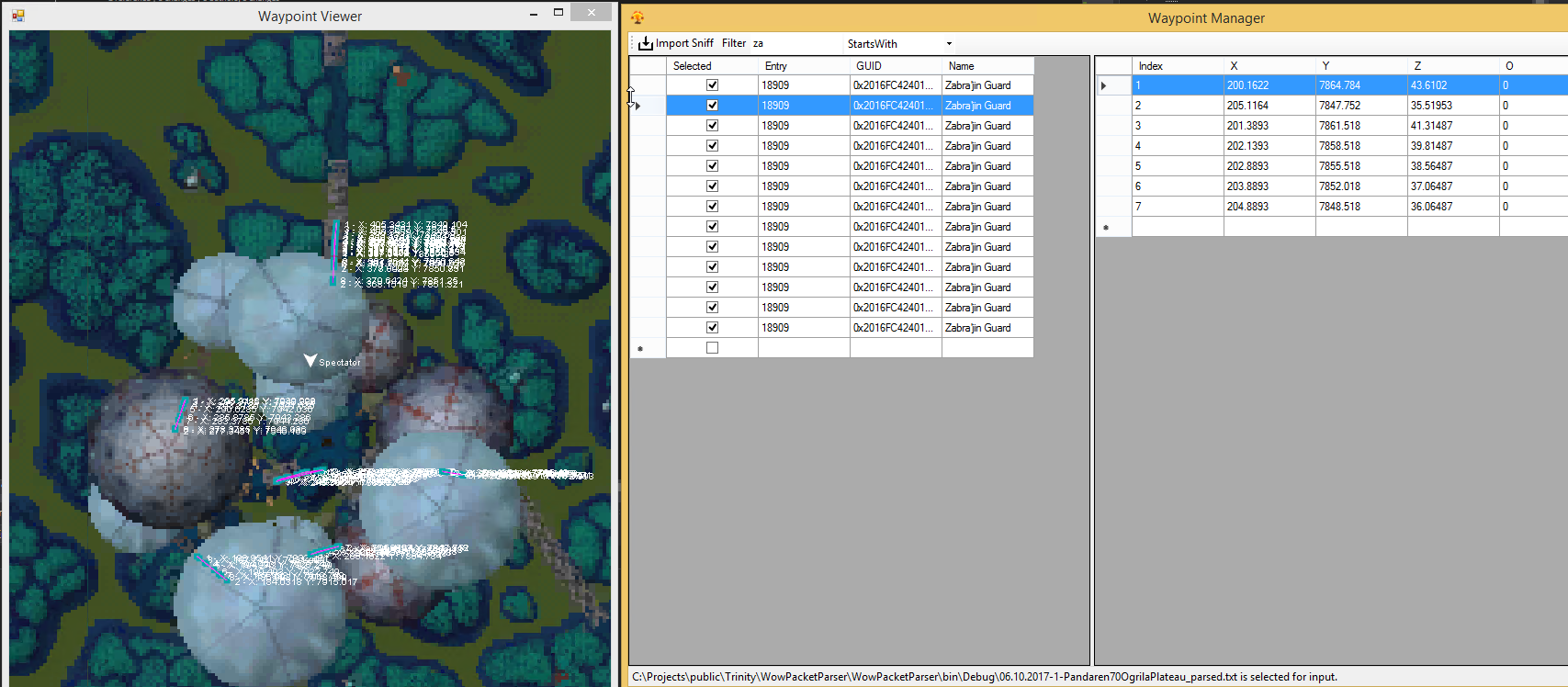Select the Y cell 7847.752
The image size is (1568, 687).
(x=1361, y=106)
